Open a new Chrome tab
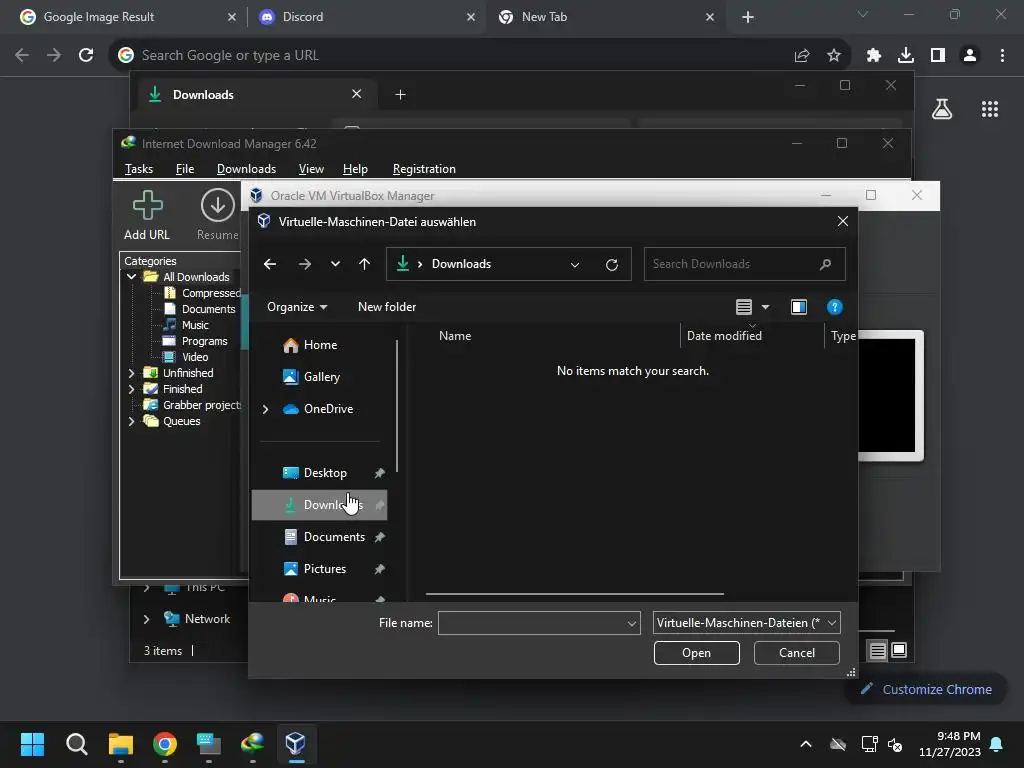 pos(748,18)
